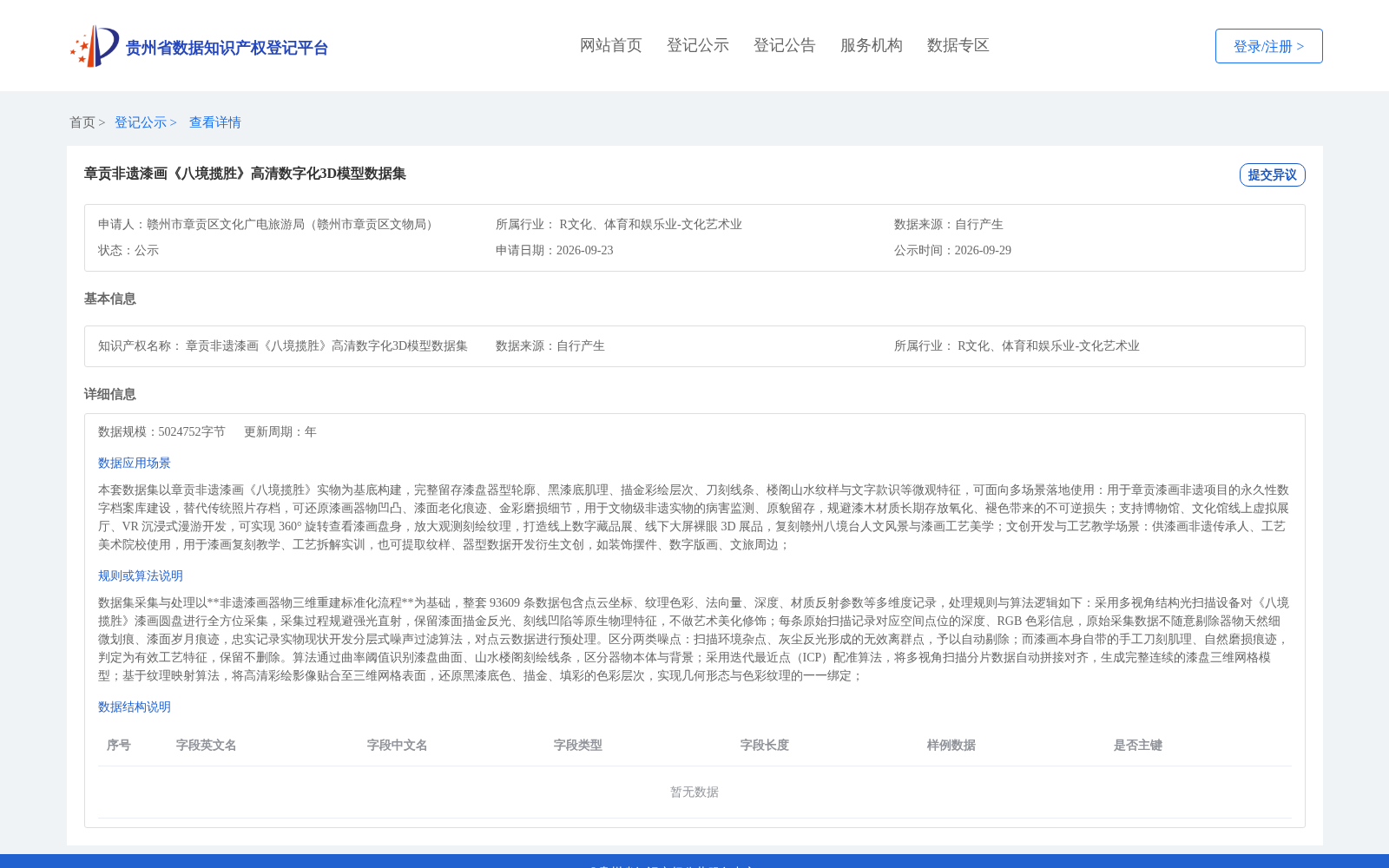Select 服务机构 in the top menu
The image size is (1389, 868).
872,45
